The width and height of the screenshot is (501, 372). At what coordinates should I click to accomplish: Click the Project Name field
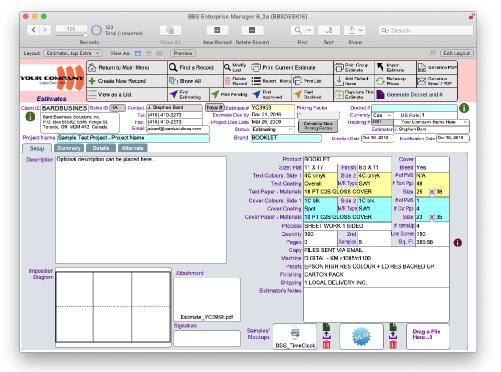click(133, 138)
